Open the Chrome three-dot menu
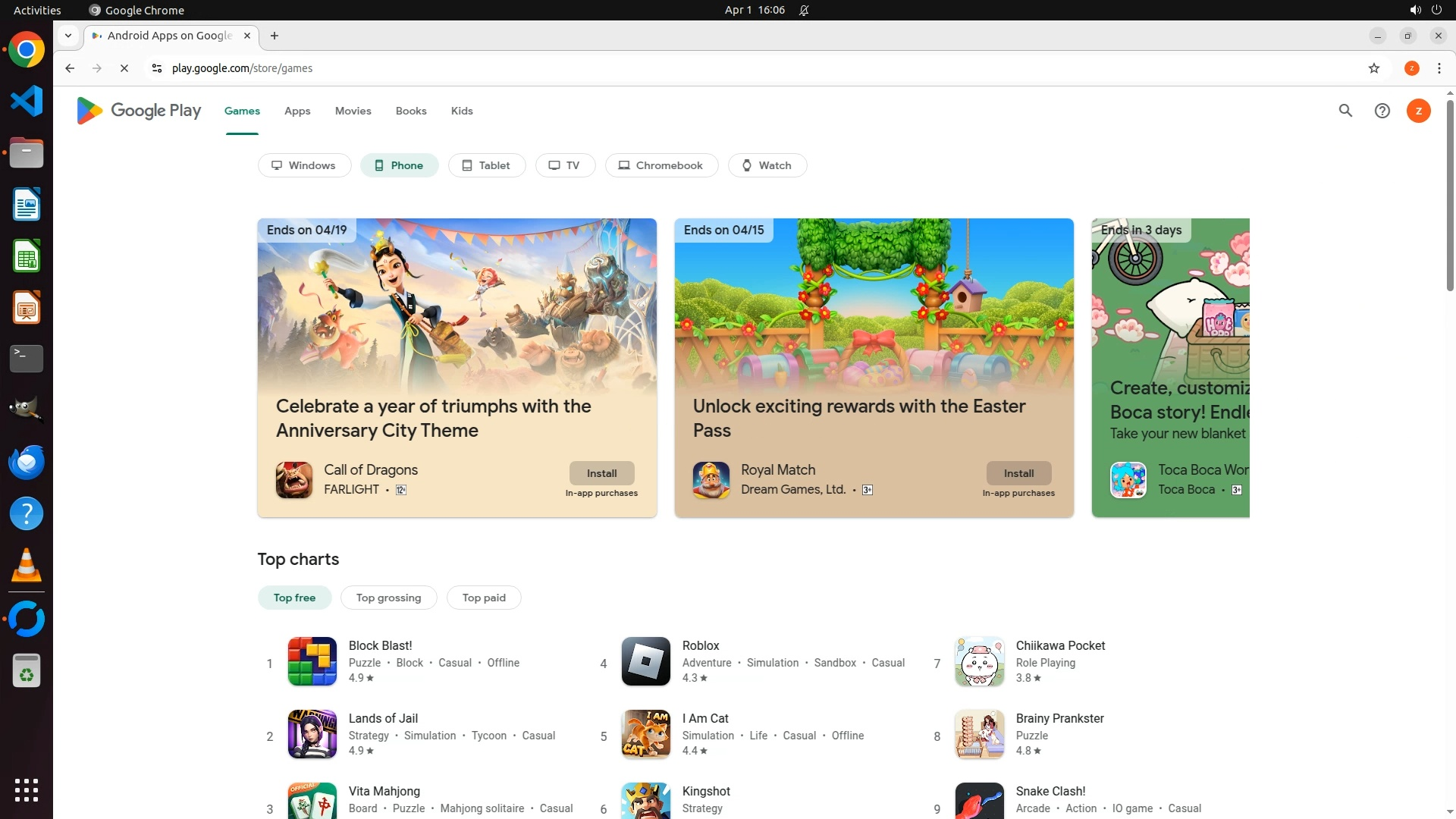The height and width of the screenshot is (819, 1456). (x=1439, y=68)
